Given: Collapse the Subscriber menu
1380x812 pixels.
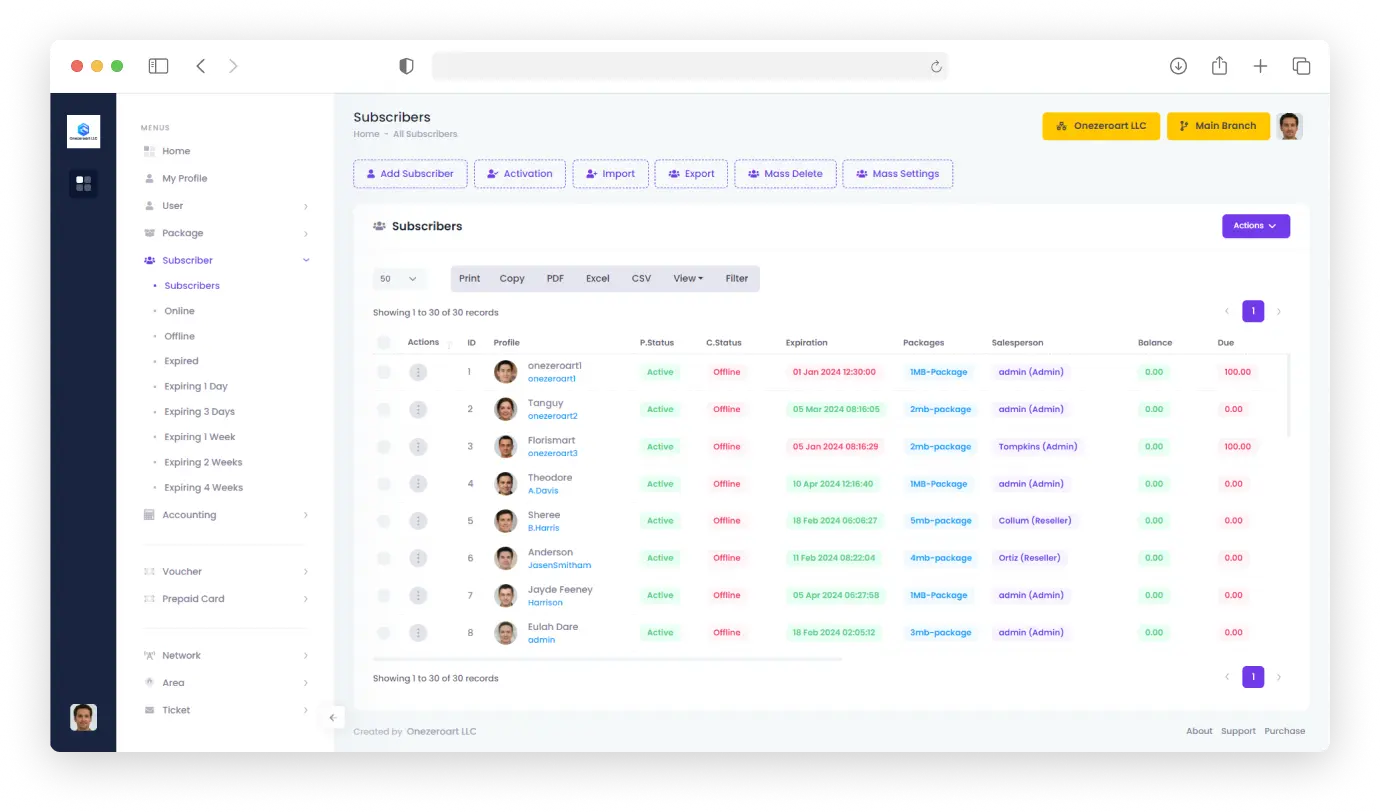Looking at the screenshot, I should 226,260.
